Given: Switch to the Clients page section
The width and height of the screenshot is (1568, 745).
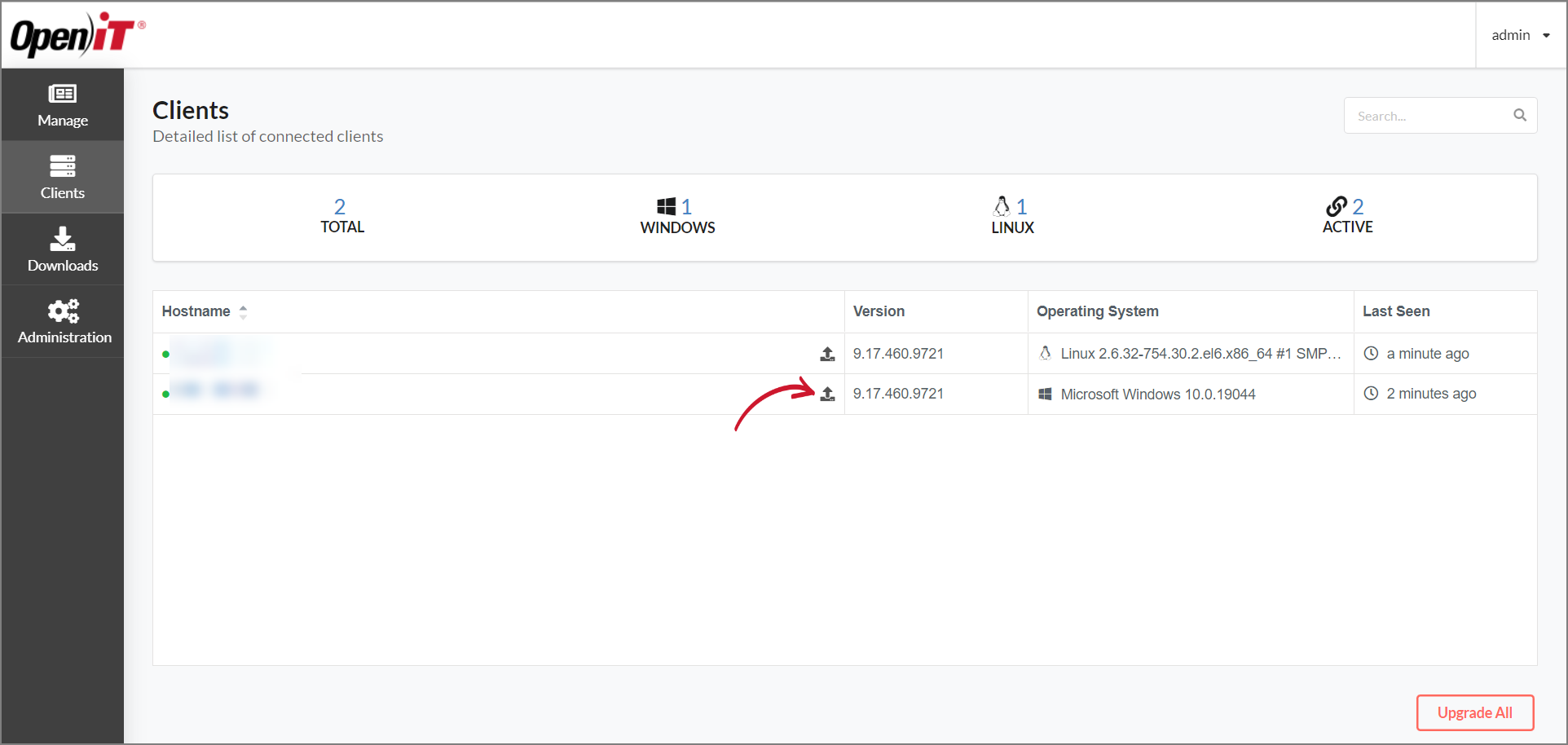Looking at the screenshot, I should (62, 176).
